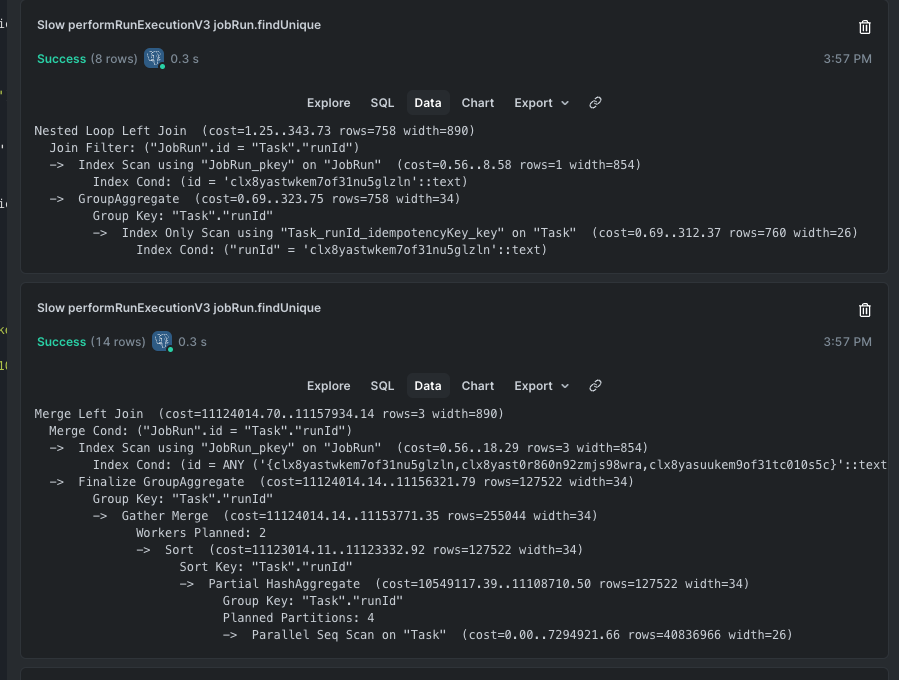Open Export dropdown in the first card
899x680 pixels.
(x=541, y=103)
